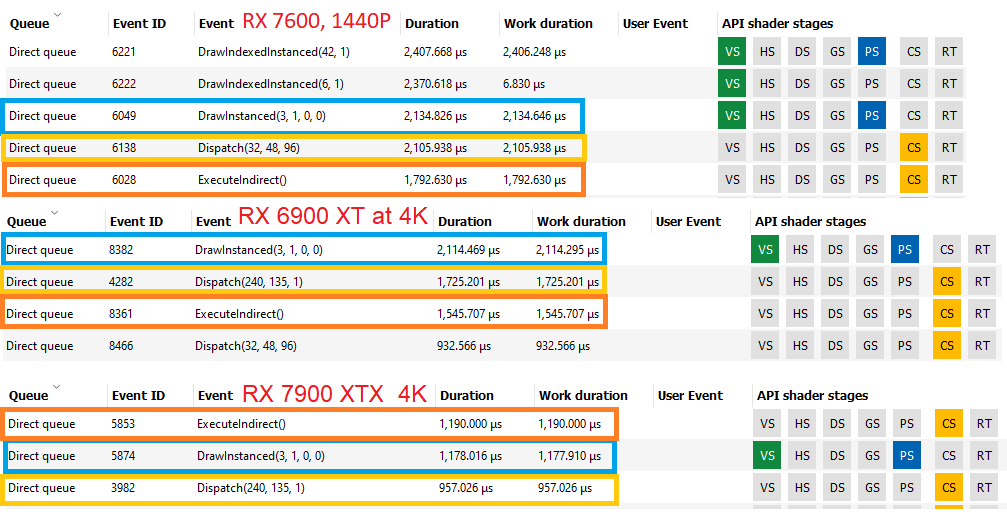Click Direct queue cell of event 3982
The width and height of the screenshot is (1007, 514).
[42, 488]
